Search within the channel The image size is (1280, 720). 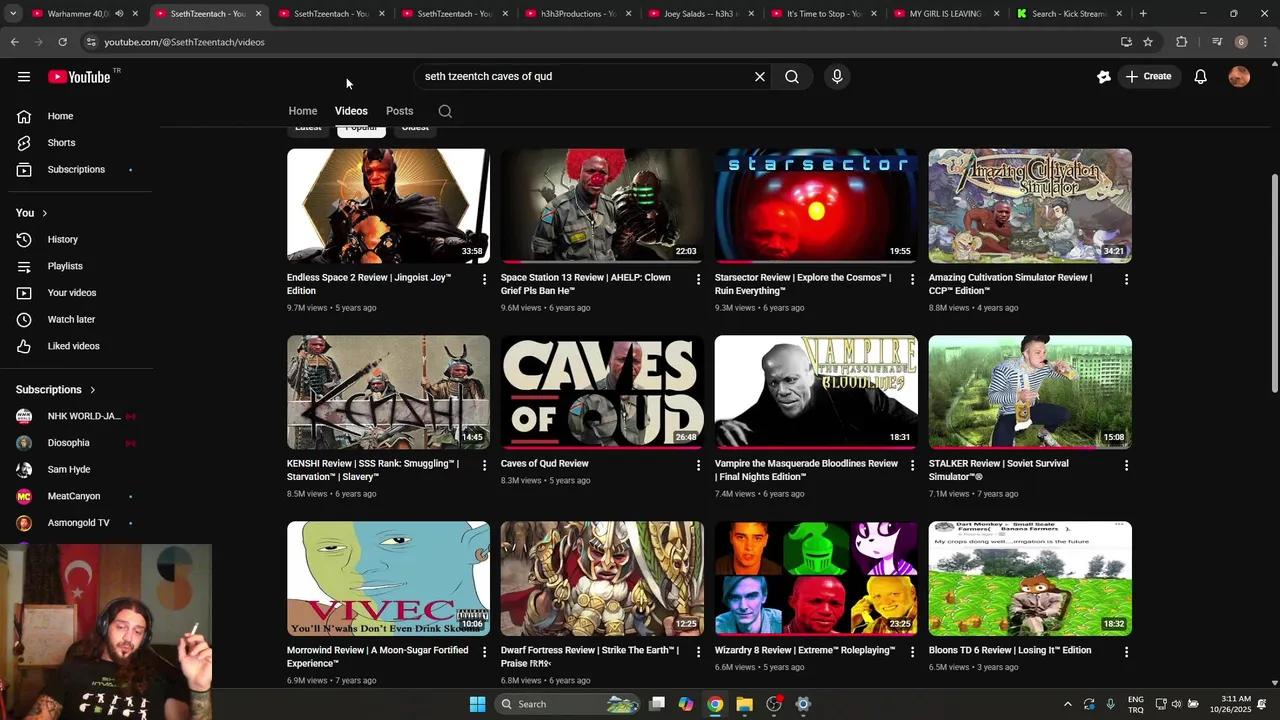[445, 111]
